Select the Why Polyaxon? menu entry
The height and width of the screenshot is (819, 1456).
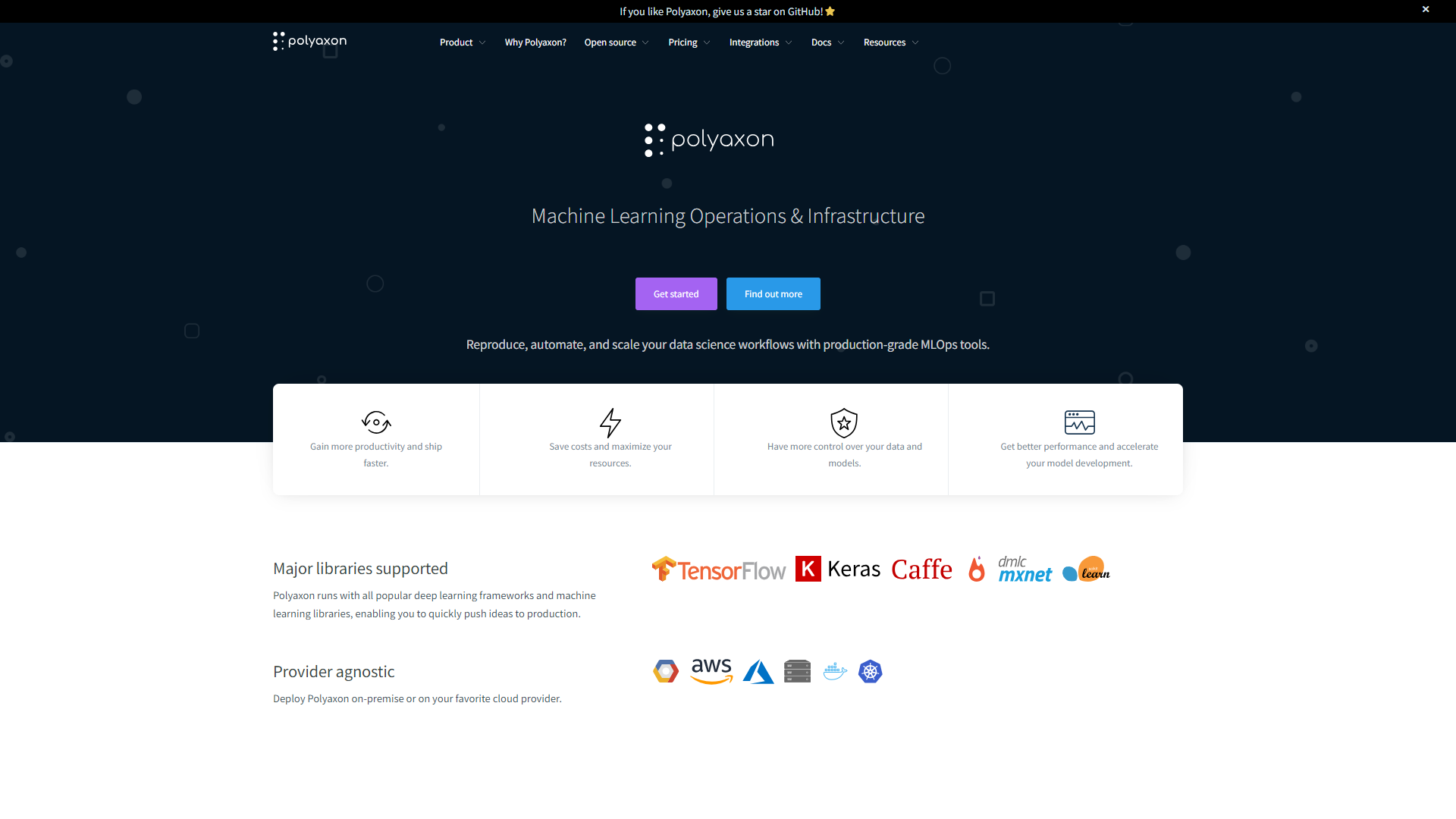point(535,42)
